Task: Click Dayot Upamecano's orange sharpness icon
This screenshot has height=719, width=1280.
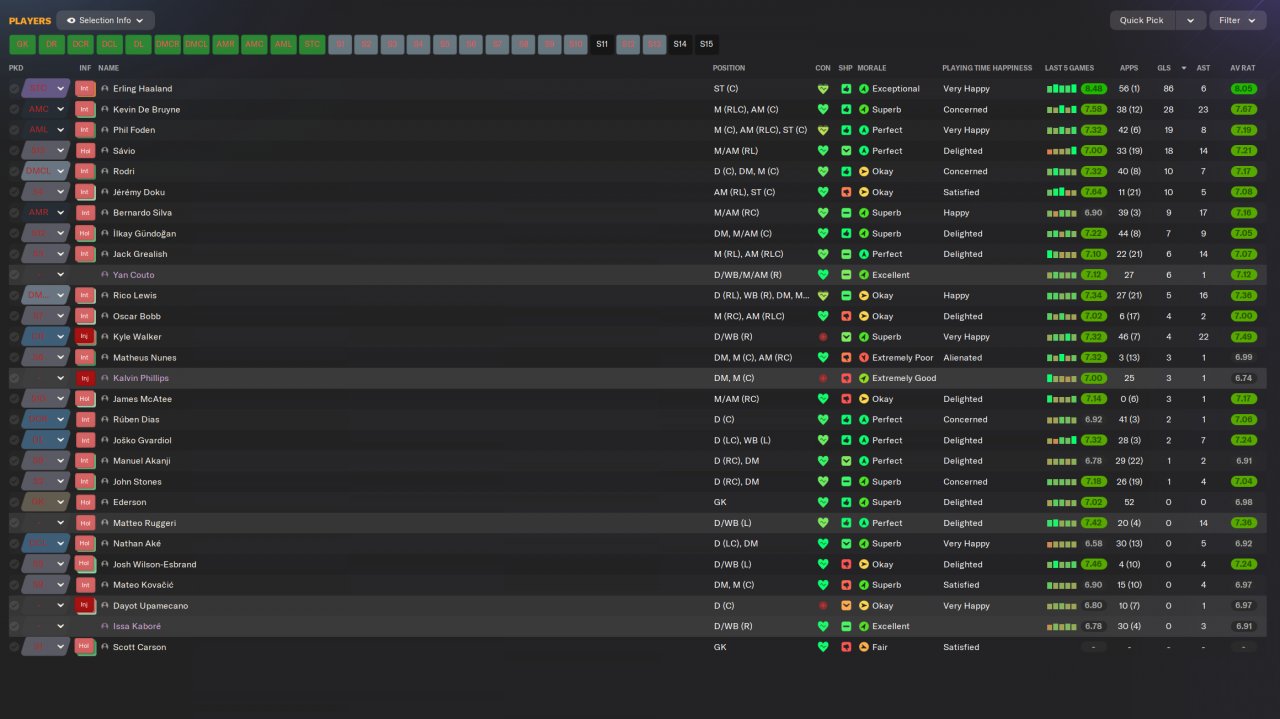Action: pyautogui.click(x=846, y=605)
